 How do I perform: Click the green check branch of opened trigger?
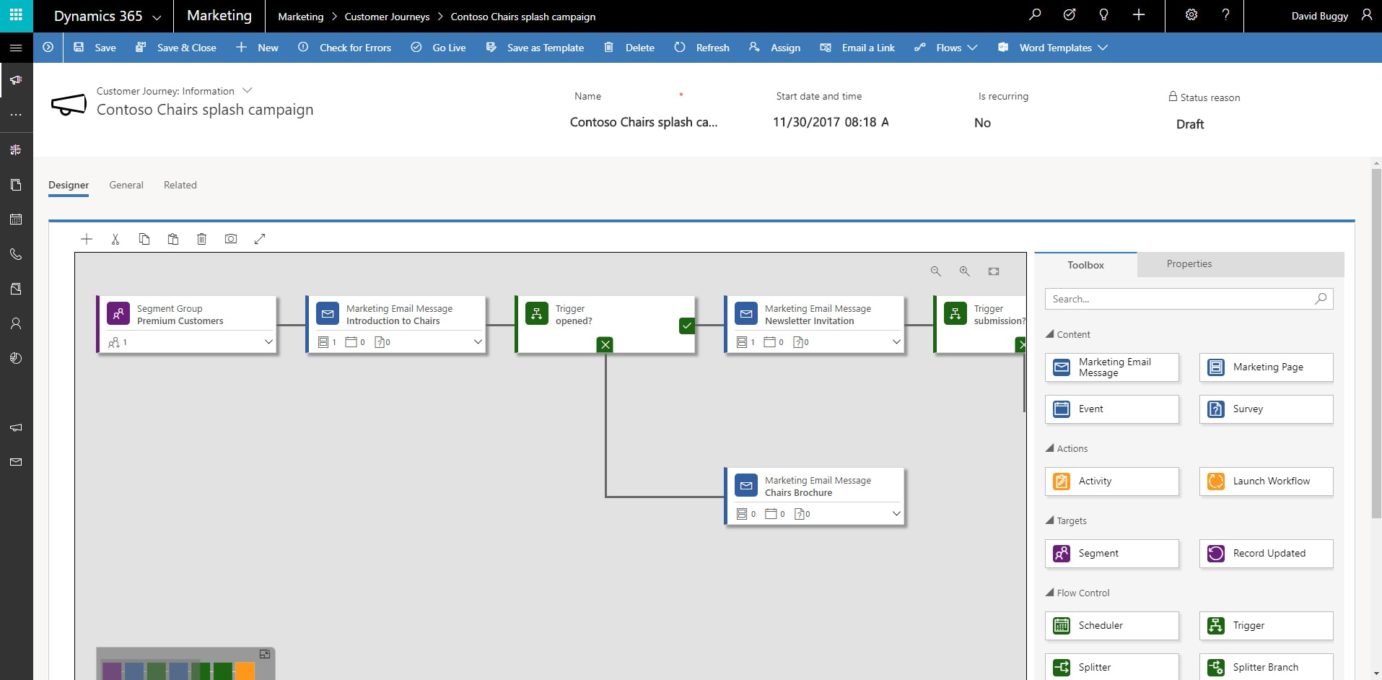point(687,325)
